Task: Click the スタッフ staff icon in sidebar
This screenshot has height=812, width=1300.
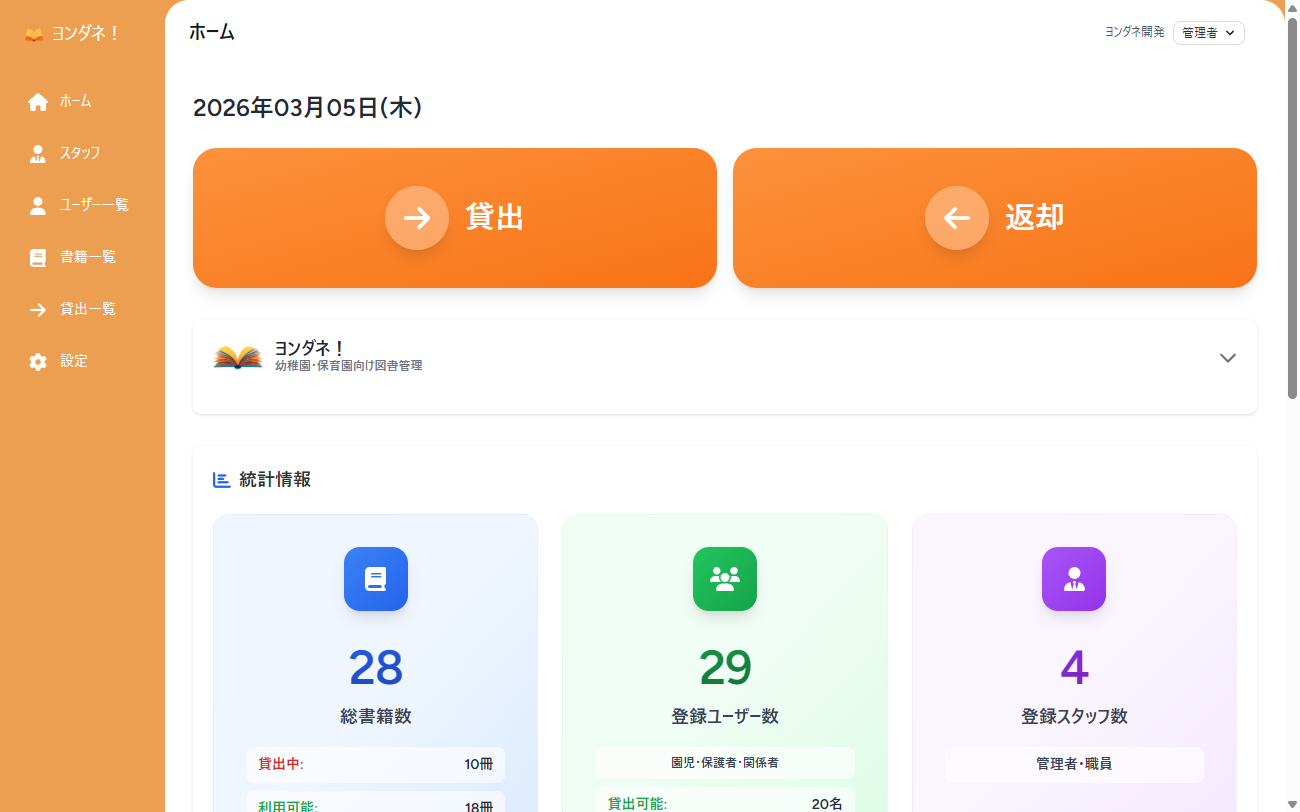Action: tap(38, 153)
